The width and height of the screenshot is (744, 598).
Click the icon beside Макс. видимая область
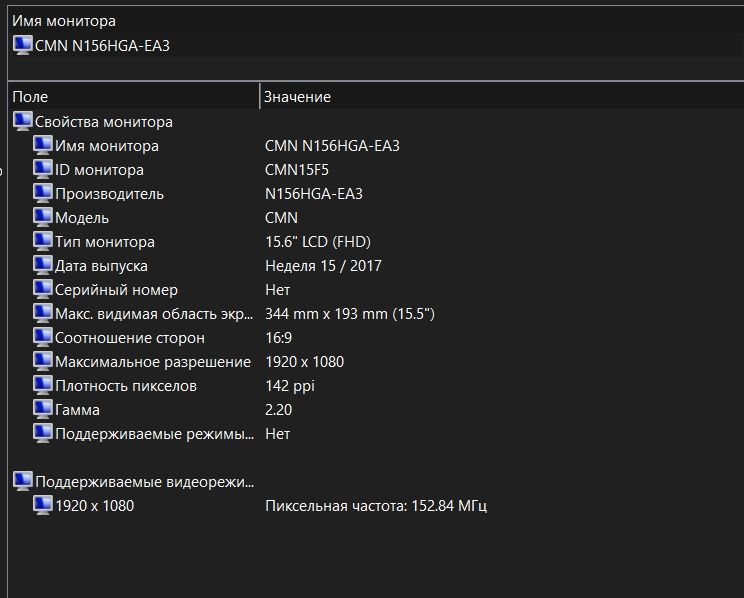42,313
